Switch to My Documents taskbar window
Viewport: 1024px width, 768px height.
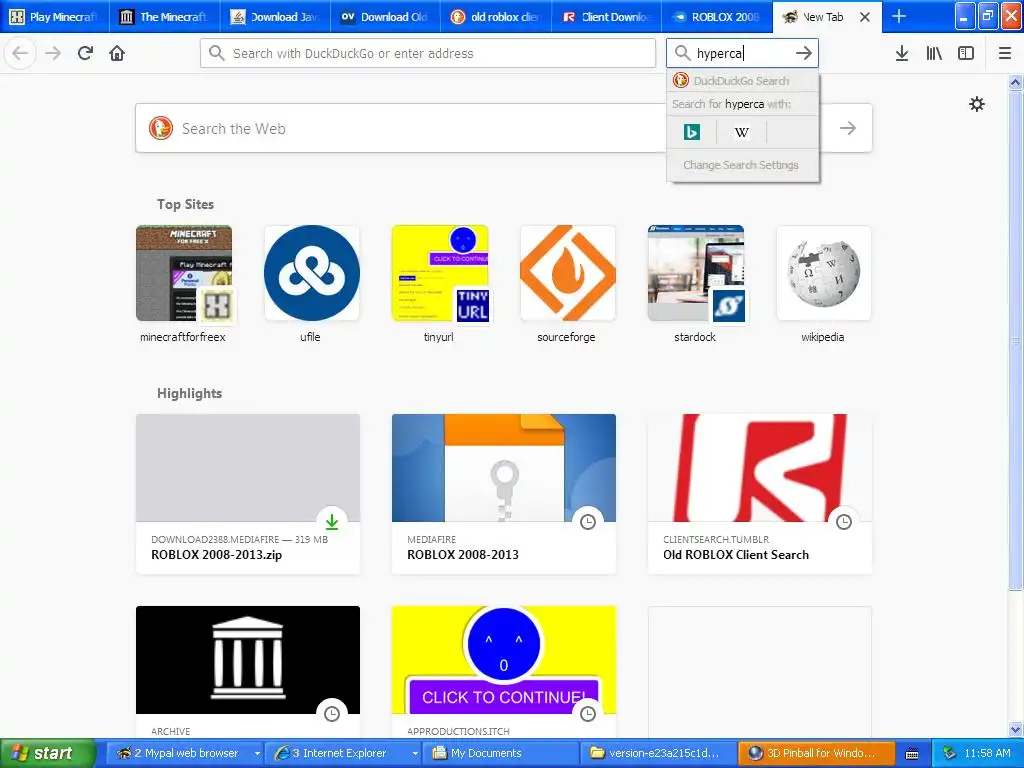[x=500, y=753]
